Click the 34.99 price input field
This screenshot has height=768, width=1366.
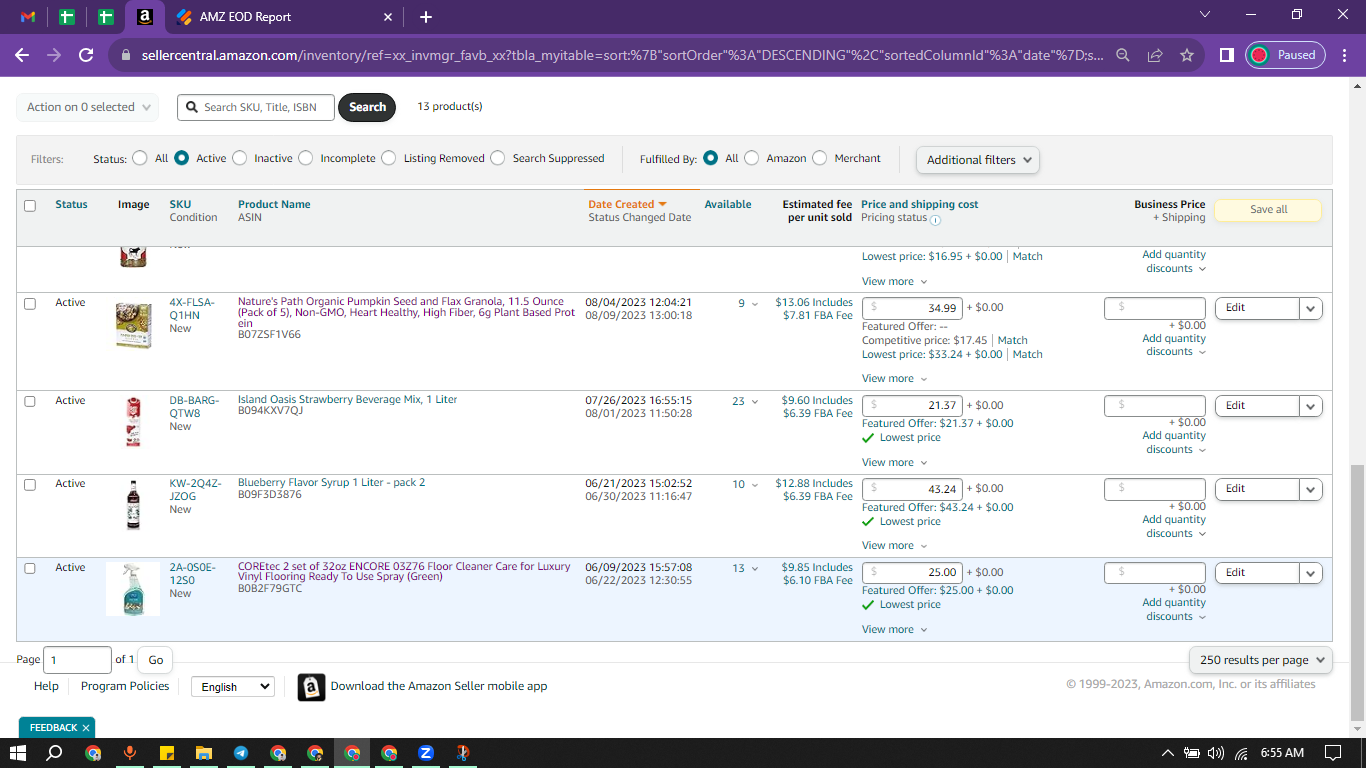pos(912,308)
